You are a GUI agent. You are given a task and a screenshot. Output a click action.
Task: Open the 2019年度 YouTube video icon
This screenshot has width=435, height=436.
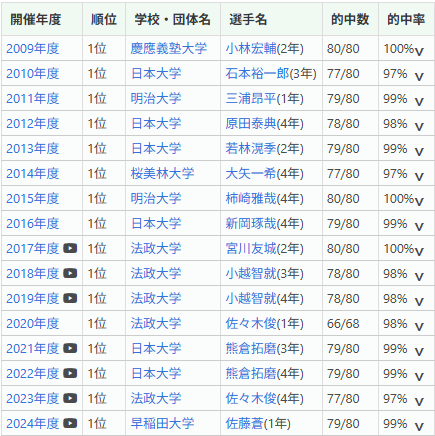click(70, 298)
